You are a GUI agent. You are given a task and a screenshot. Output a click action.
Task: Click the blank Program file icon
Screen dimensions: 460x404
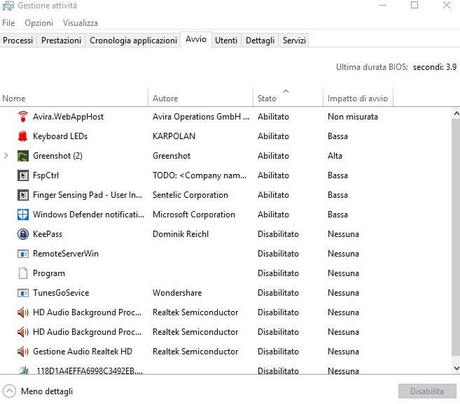23,273
